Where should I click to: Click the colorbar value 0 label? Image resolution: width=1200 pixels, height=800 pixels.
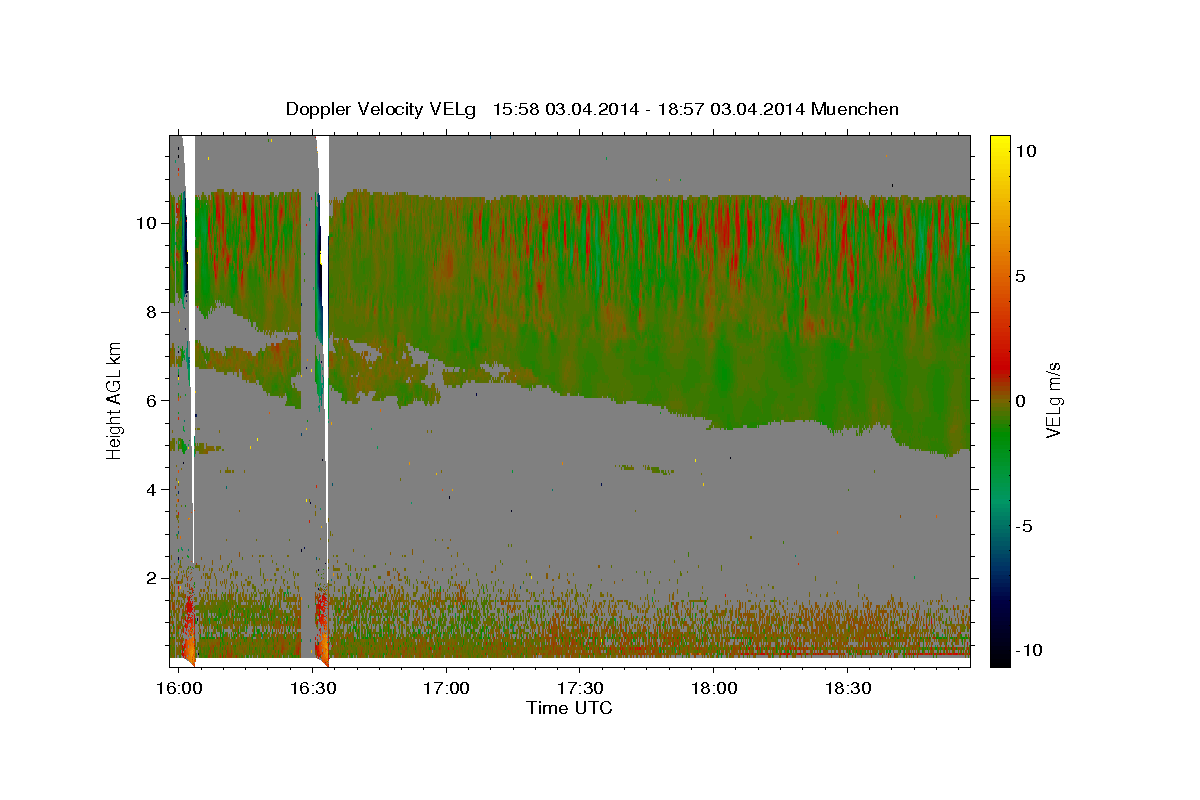click(x=1022, y=400)
